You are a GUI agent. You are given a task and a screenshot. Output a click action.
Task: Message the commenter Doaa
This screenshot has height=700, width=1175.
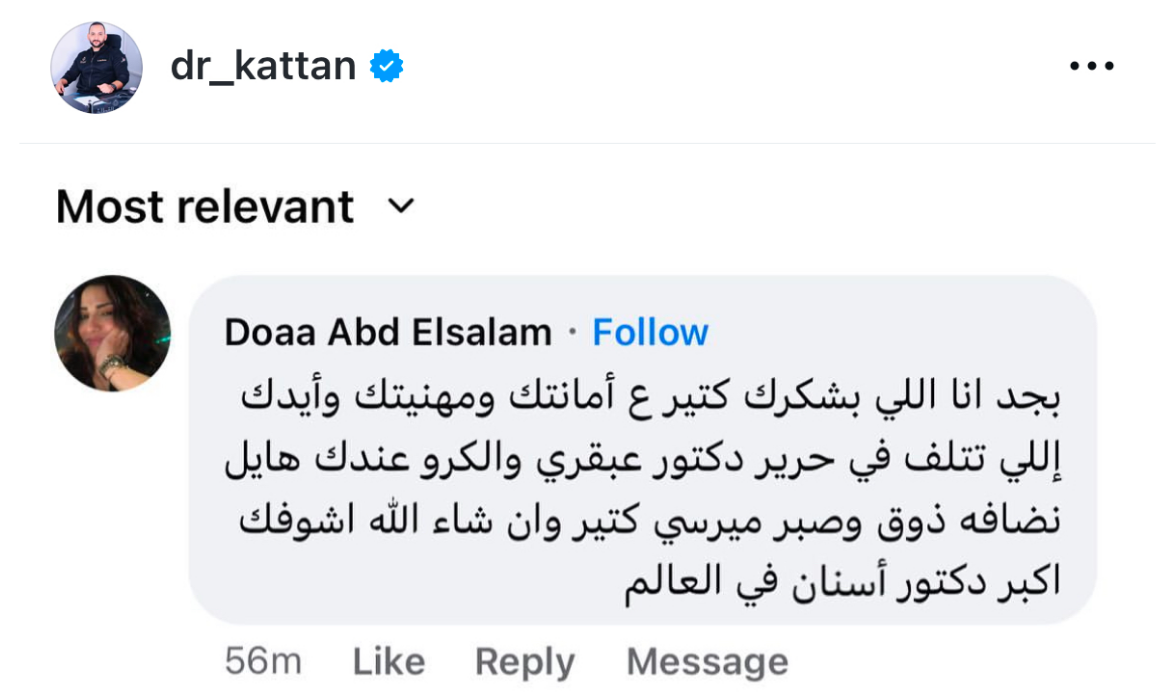pos(707,662)
